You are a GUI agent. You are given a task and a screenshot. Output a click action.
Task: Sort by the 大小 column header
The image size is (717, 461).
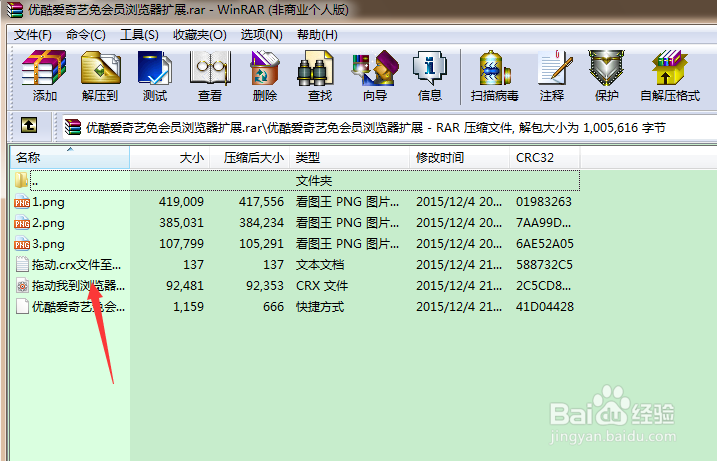point(170,157)
